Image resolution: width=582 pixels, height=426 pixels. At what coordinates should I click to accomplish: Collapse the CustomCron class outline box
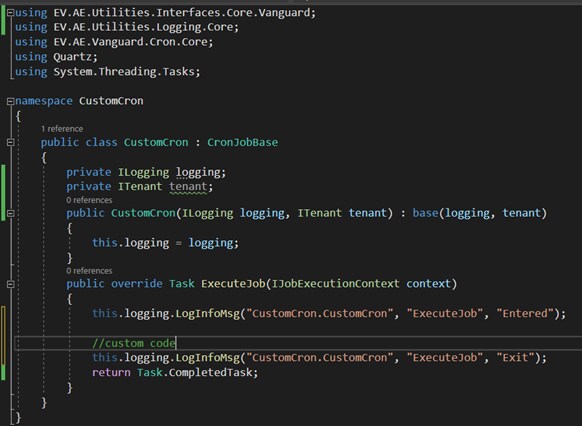pyautogui.click(x=10, y=142)
